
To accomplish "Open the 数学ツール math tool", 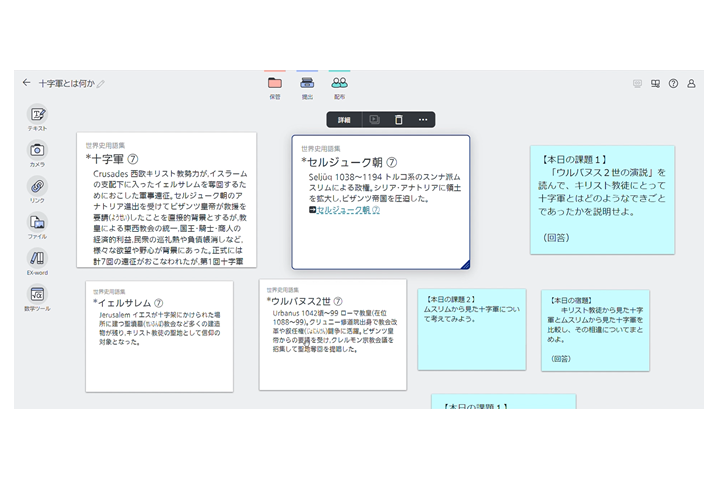I will (37, 294).
